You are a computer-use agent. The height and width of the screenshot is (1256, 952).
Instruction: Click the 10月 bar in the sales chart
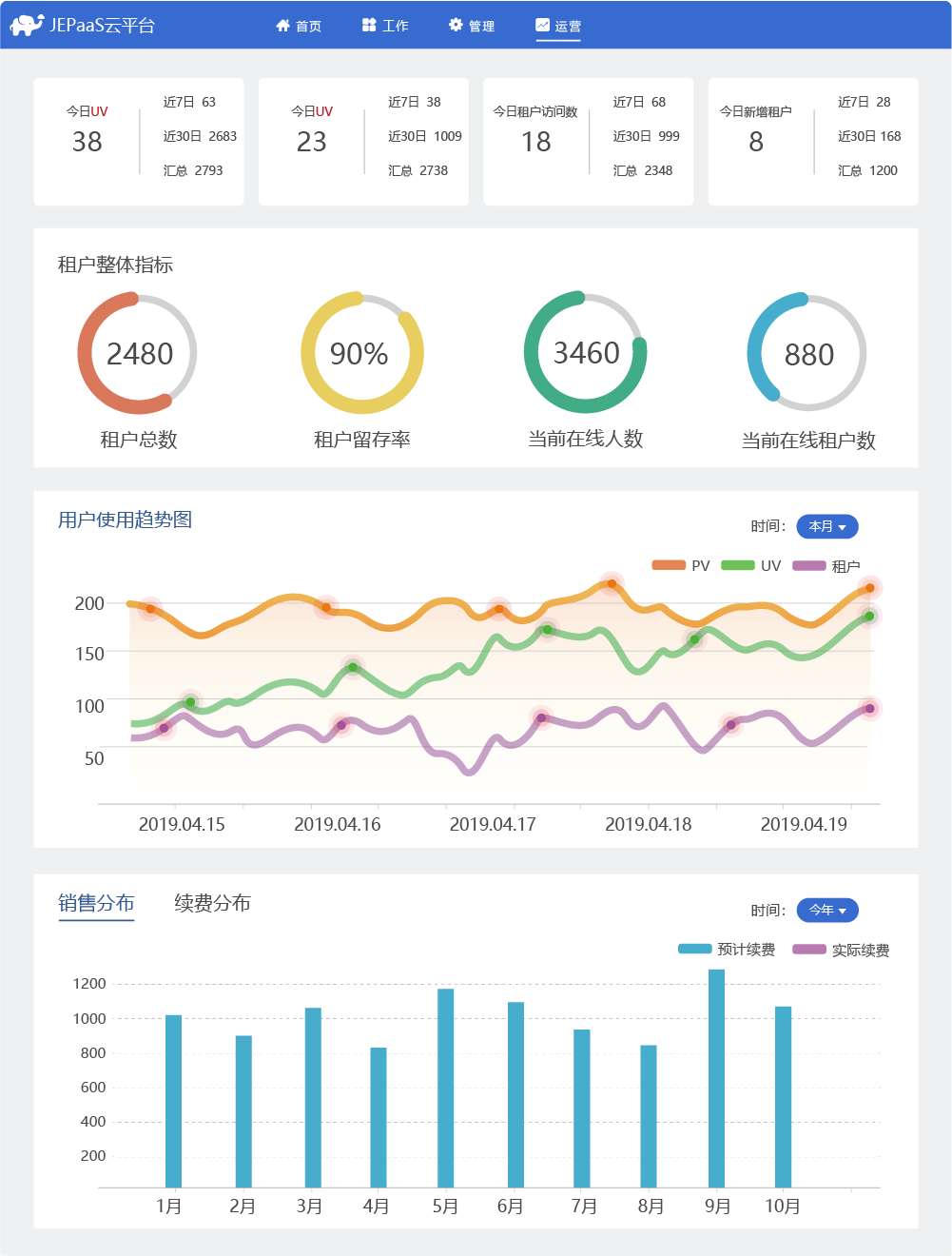point(783,1097)
